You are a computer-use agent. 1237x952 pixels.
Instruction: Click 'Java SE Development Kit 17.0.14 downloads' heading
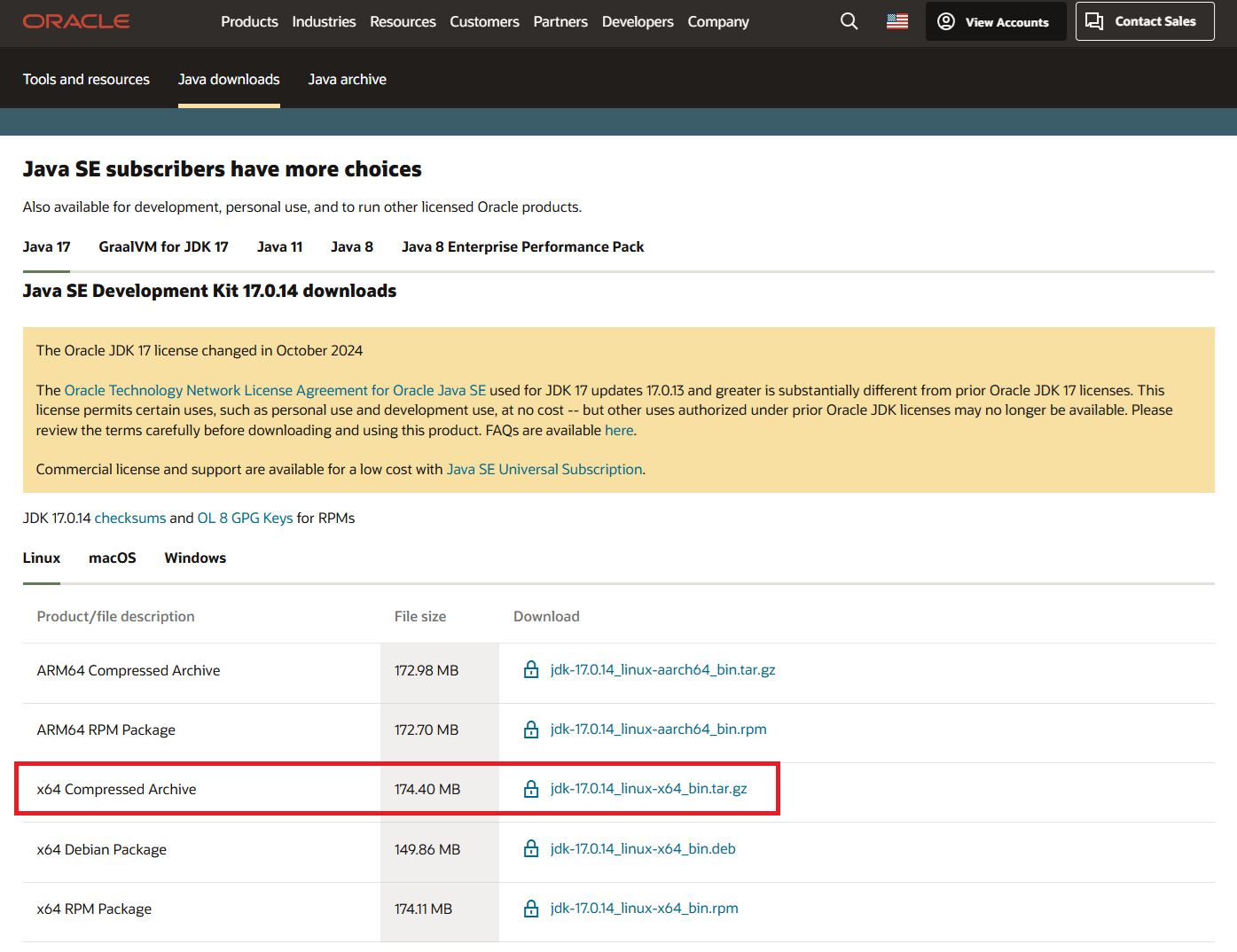209,291
